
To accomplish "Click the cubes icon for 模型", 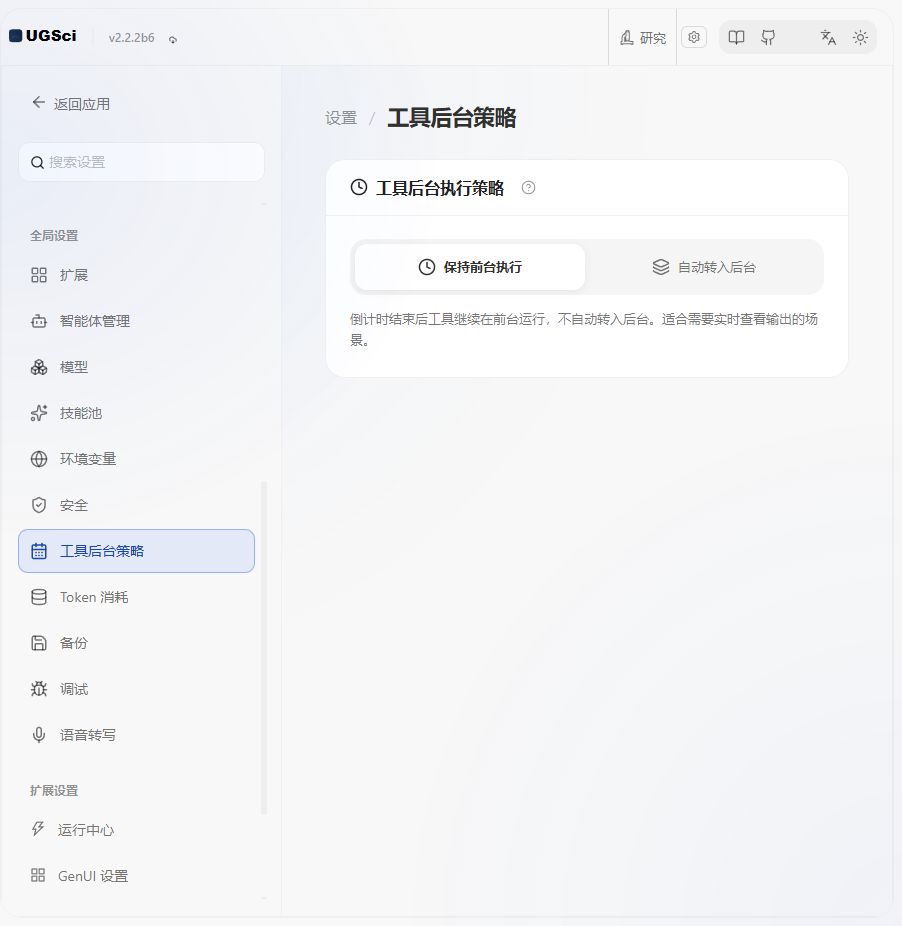I will click(x=39, y=367).
